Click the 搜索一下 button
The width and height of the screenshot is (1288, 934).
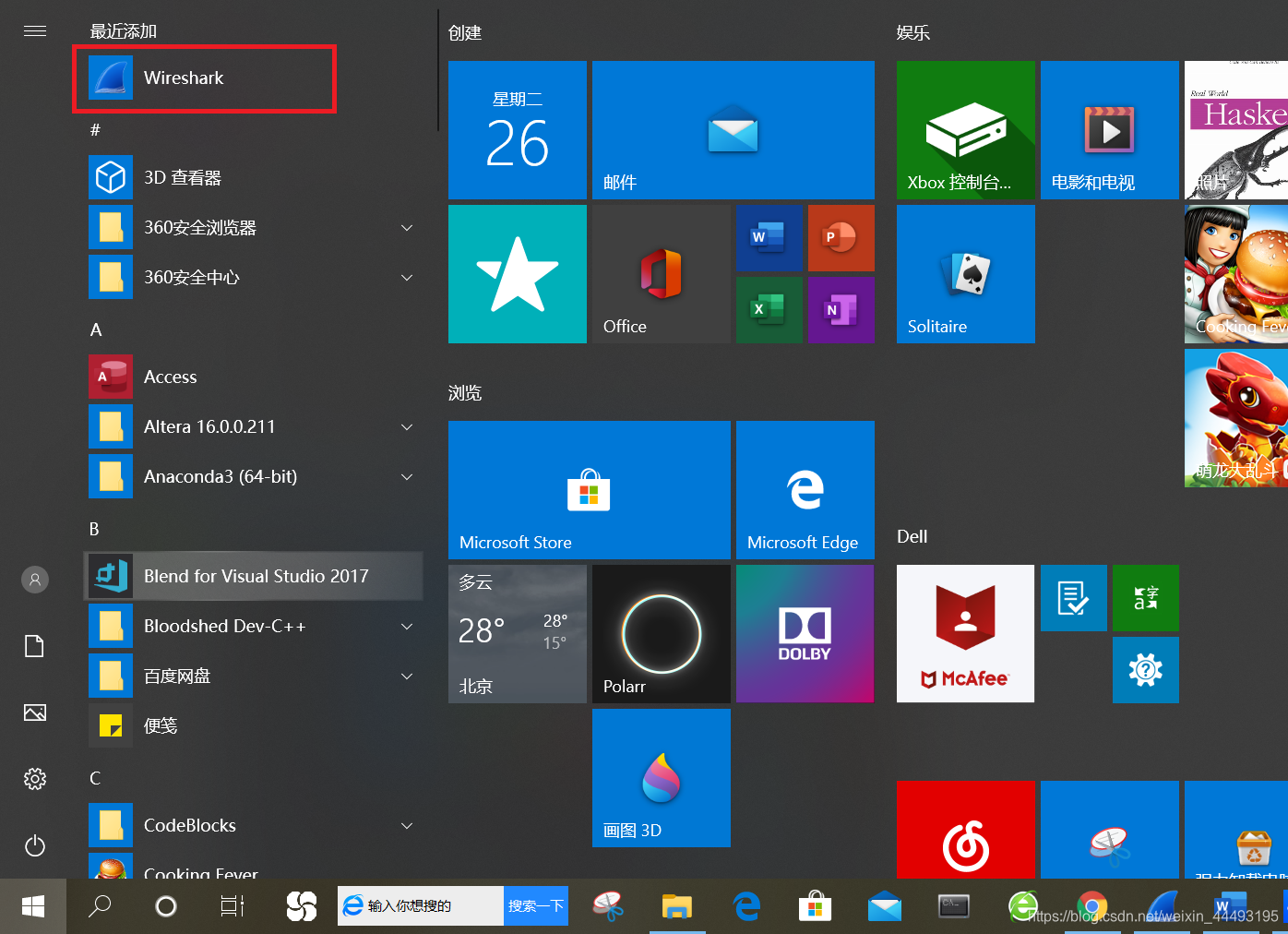(x=536, y=905)
